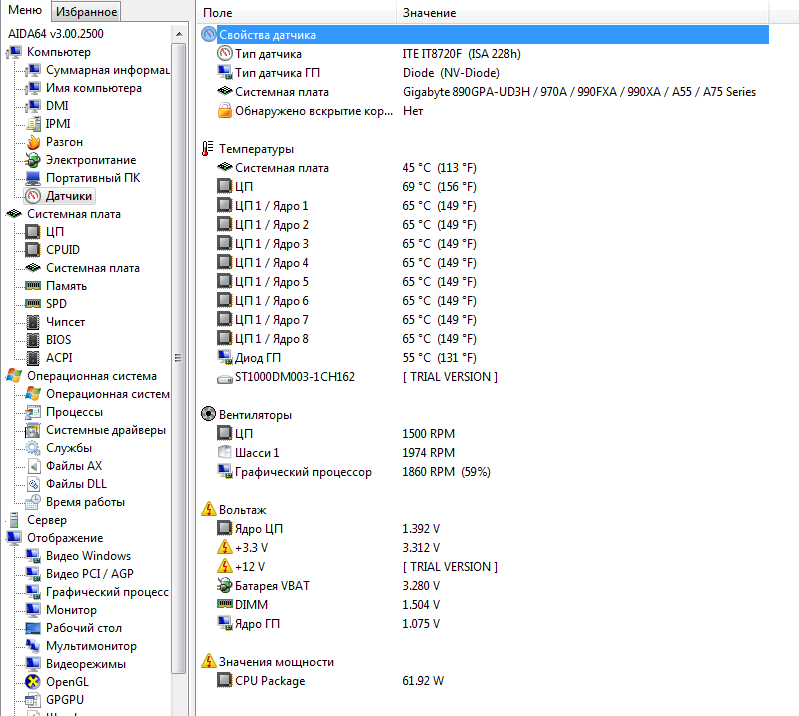Expand the Сервер tree category

coord(5,520)
